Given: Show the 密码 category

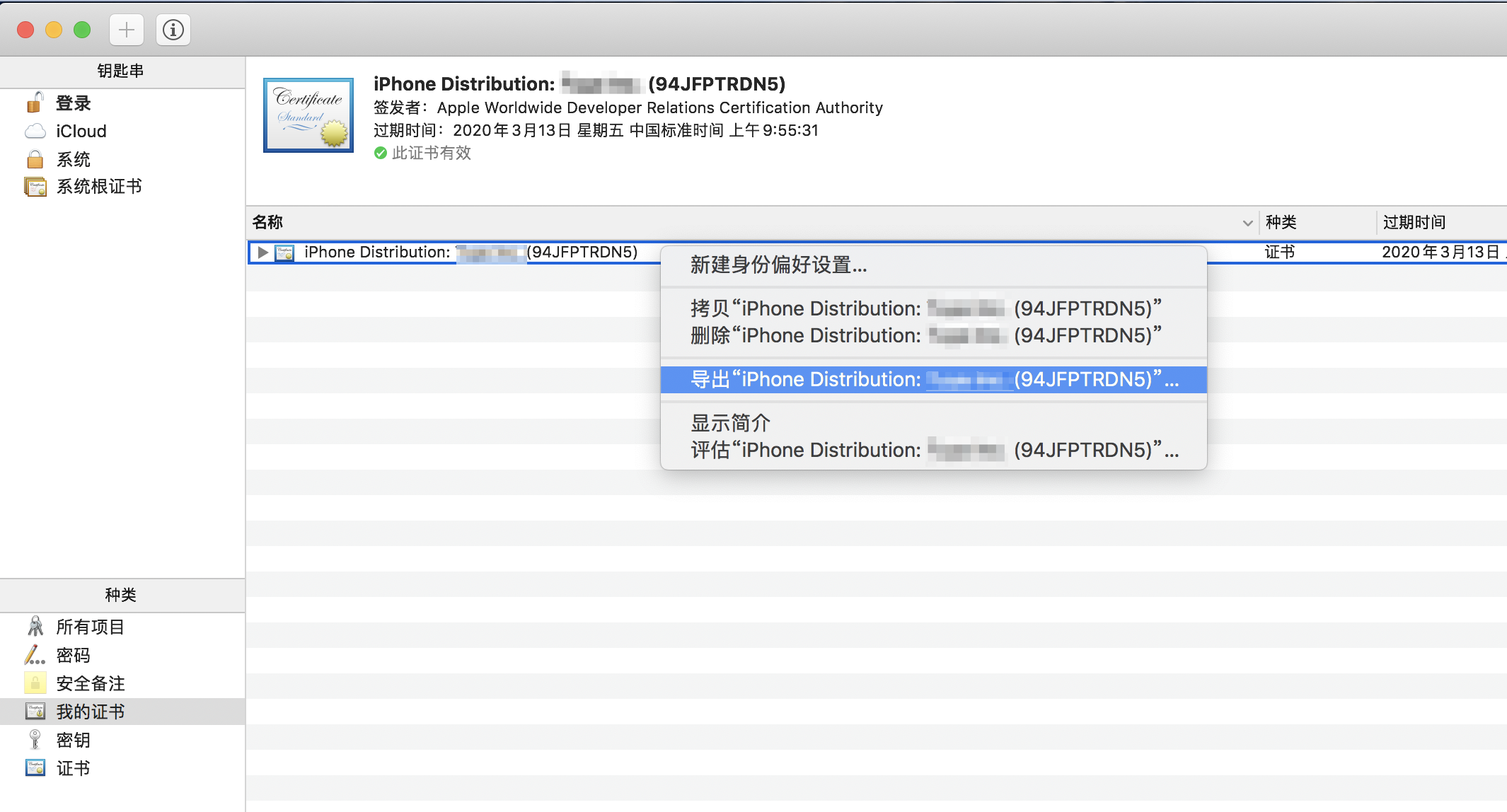Looking at the screenshot, I should click(73, 656).
